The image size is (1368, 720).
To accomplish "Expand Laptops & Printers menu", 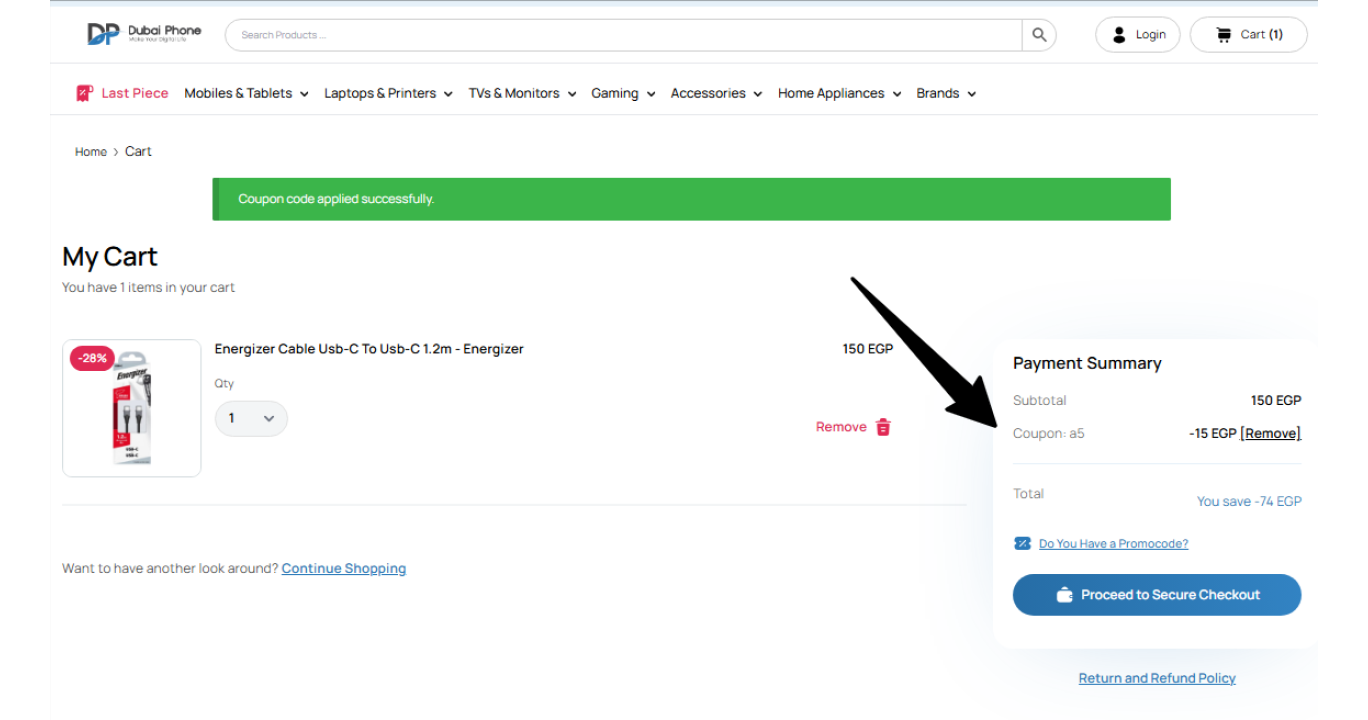I will click(388, 93).
